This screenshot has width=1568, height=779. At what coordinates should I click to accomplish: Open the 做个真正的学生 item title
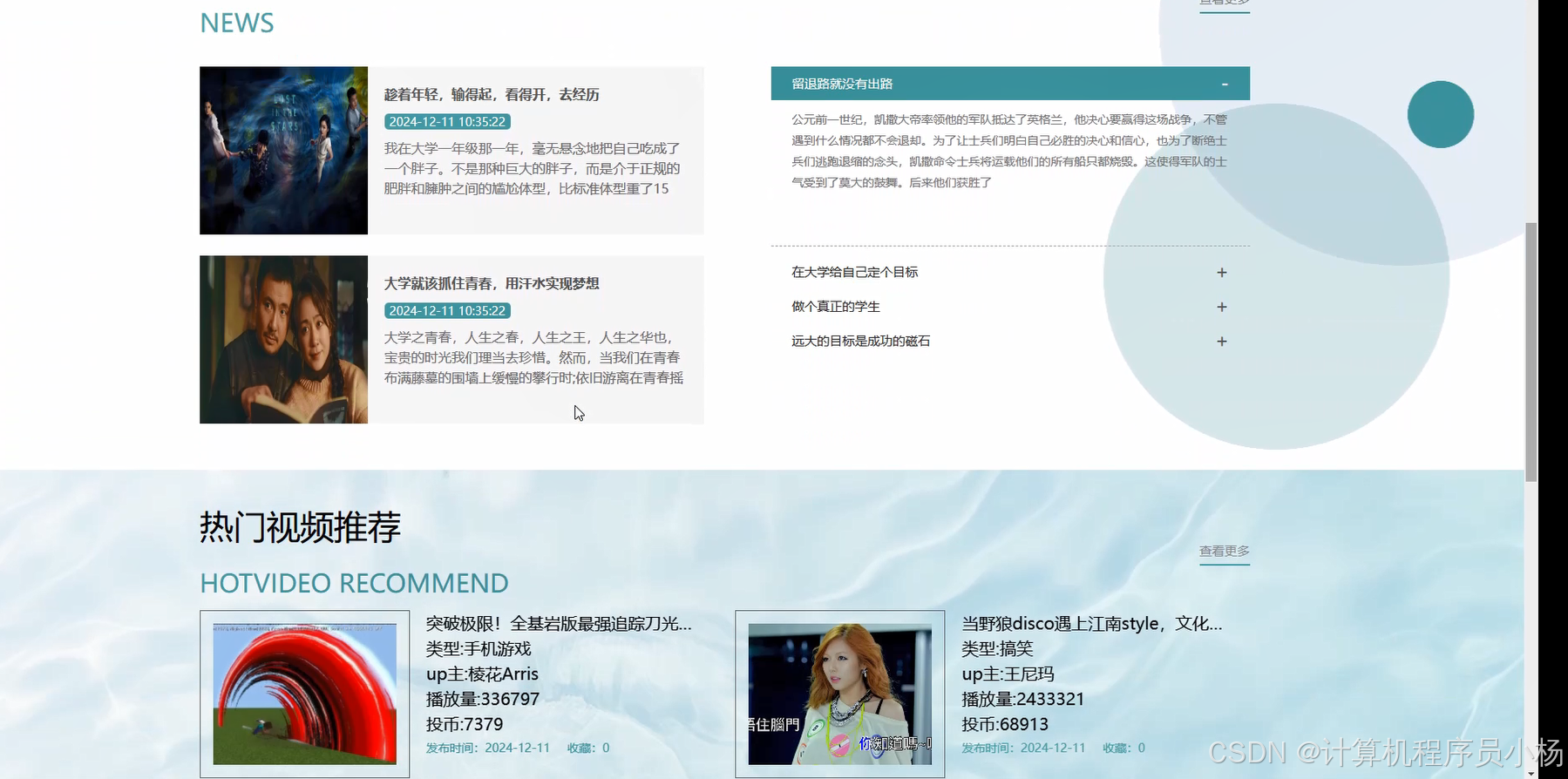[835, 307]
